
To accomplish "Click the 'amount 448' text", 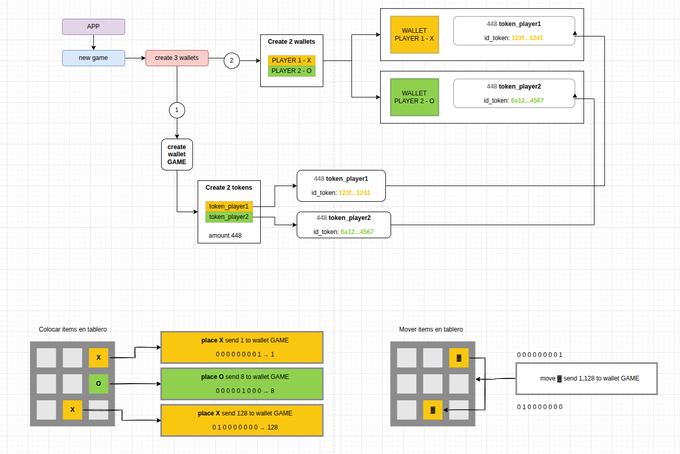I will pyautogui.click(x=225, y=235).
